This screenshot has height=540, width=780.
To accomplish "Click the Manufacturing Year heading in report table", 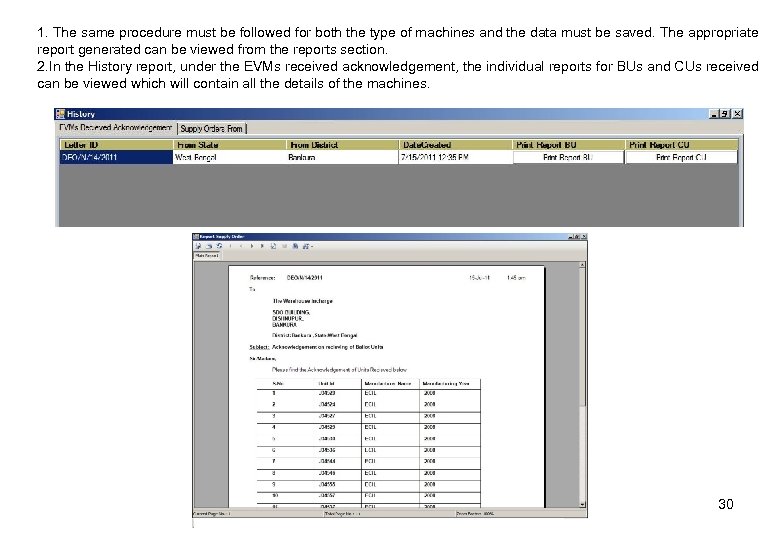I will [446, 383].
